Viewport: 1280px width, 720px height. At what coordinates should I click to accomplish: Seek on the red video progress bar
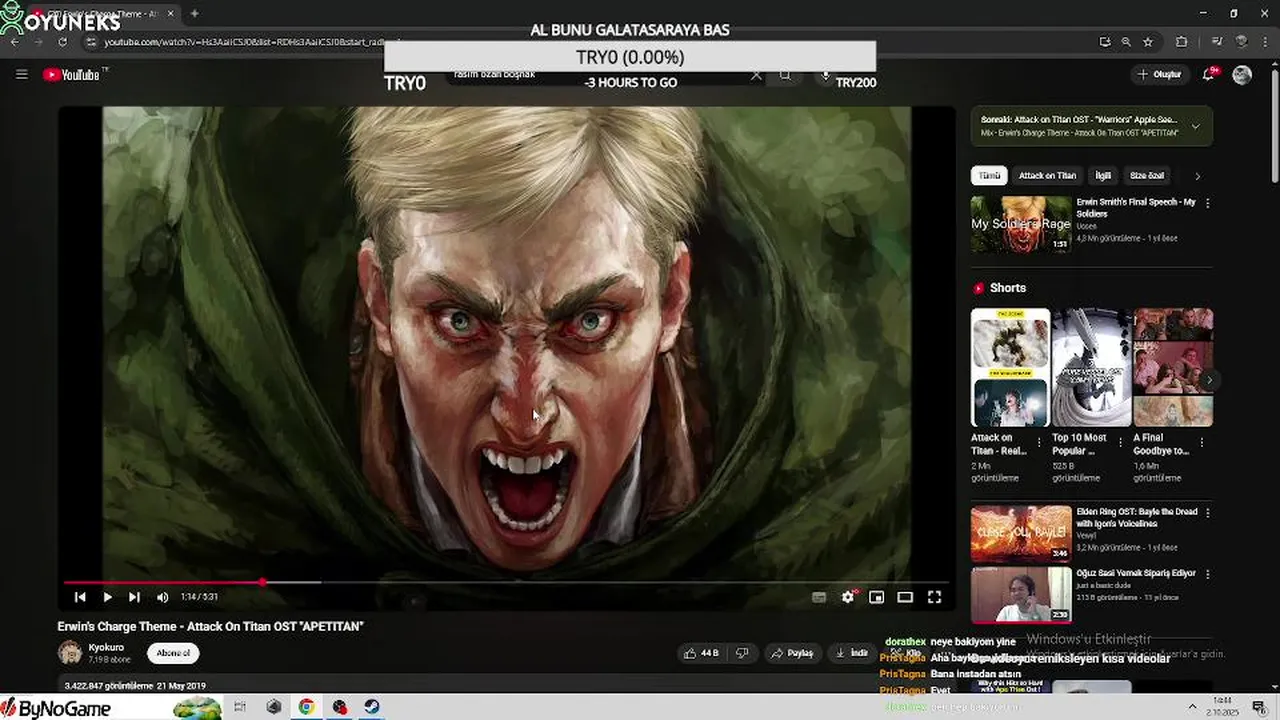(505, 582)
